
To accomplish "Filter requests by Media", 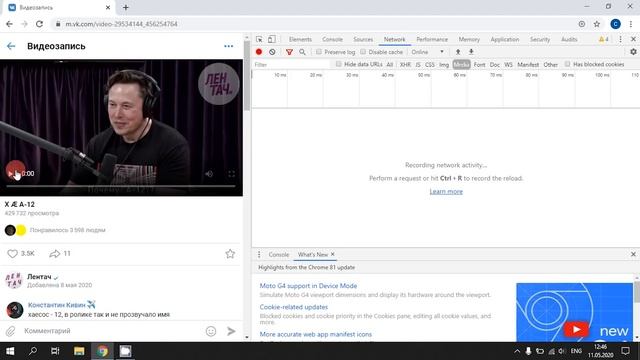I will 461,64.
